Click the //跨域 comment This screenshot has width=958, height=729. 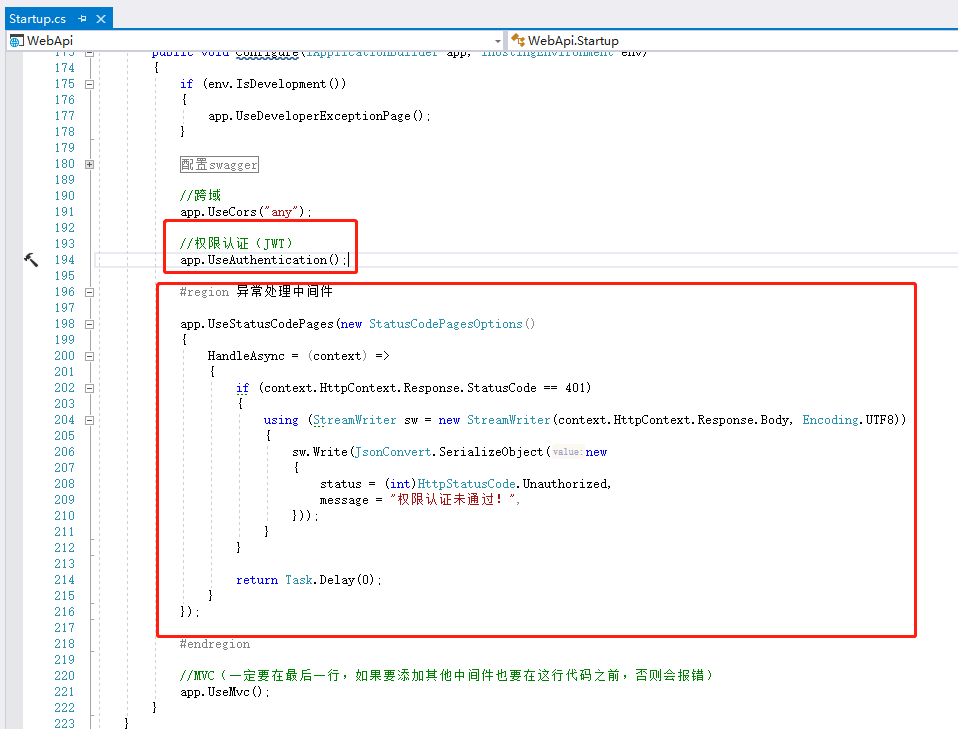[x=200, y=196]
